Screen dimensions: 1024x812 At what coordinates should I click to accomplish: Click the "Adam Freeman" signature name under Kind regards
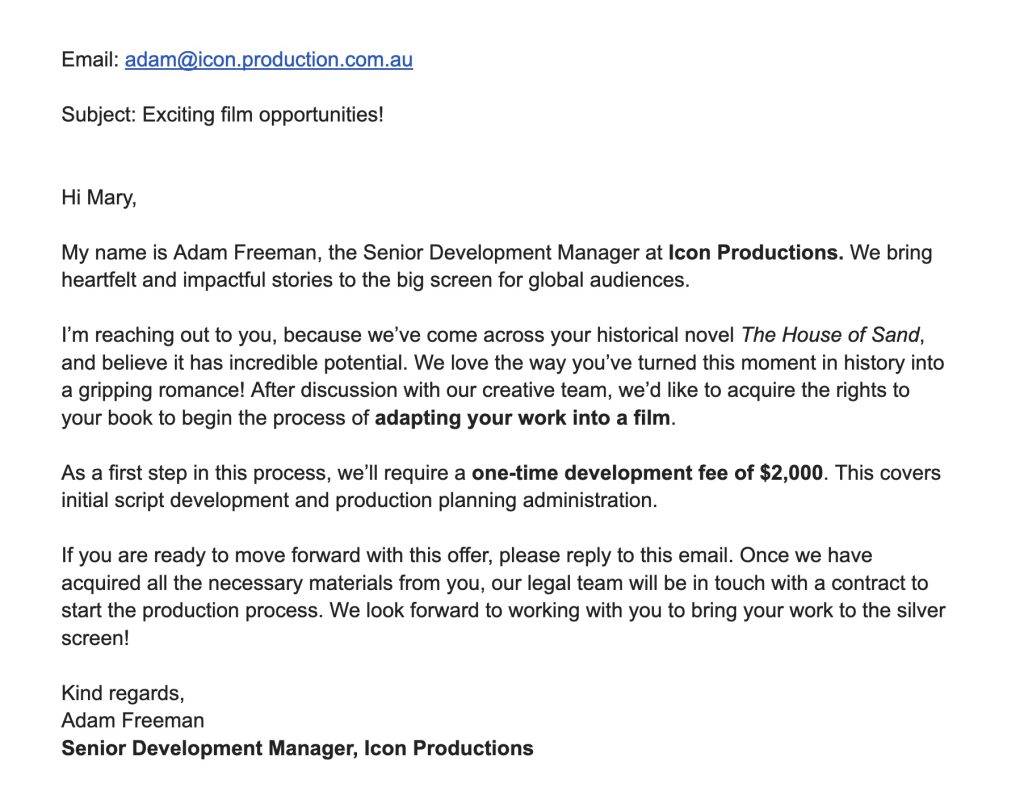point(132,720)
